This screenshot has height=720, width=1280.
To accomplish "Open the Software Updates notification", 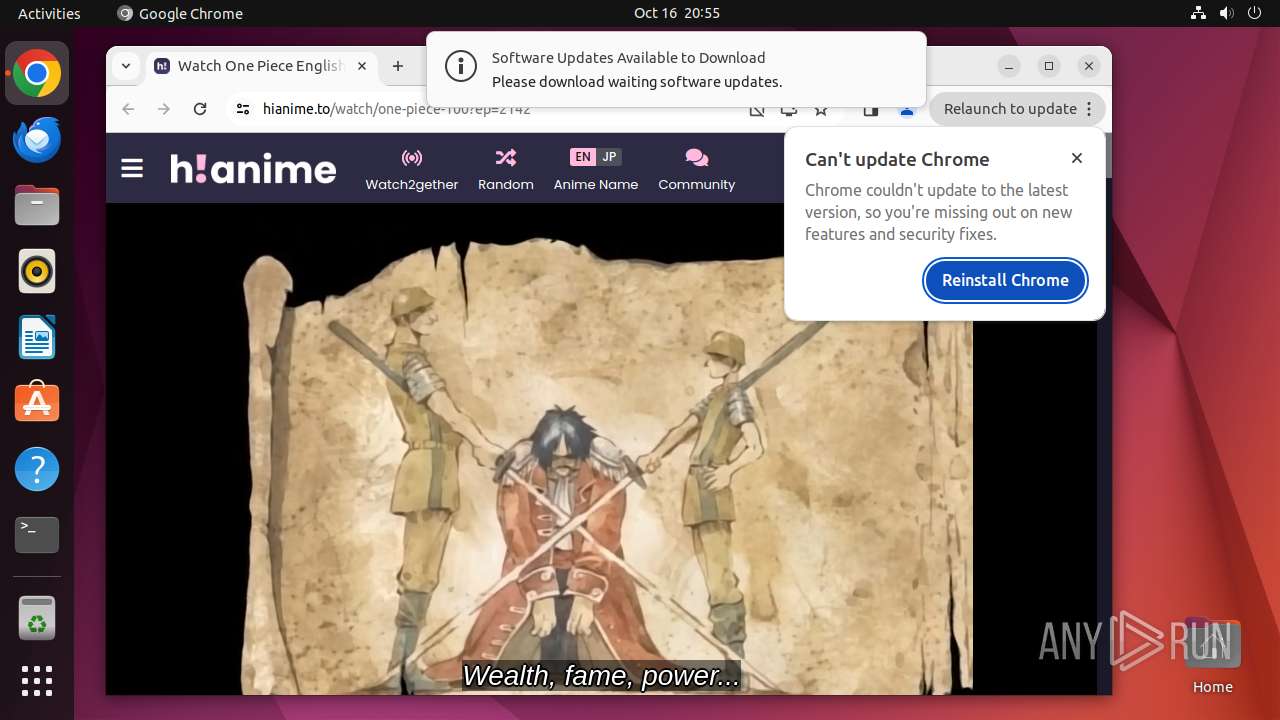I will pos(676,69).
